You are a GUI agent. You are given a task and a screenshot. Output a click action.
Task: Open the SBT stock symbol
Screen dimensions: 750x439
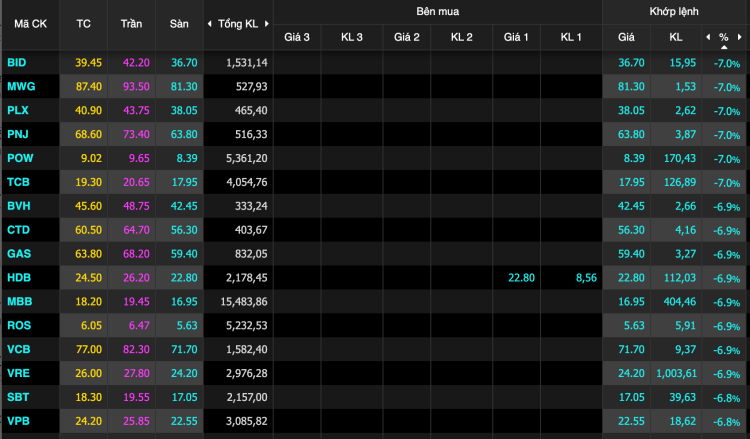click(18, 397)
